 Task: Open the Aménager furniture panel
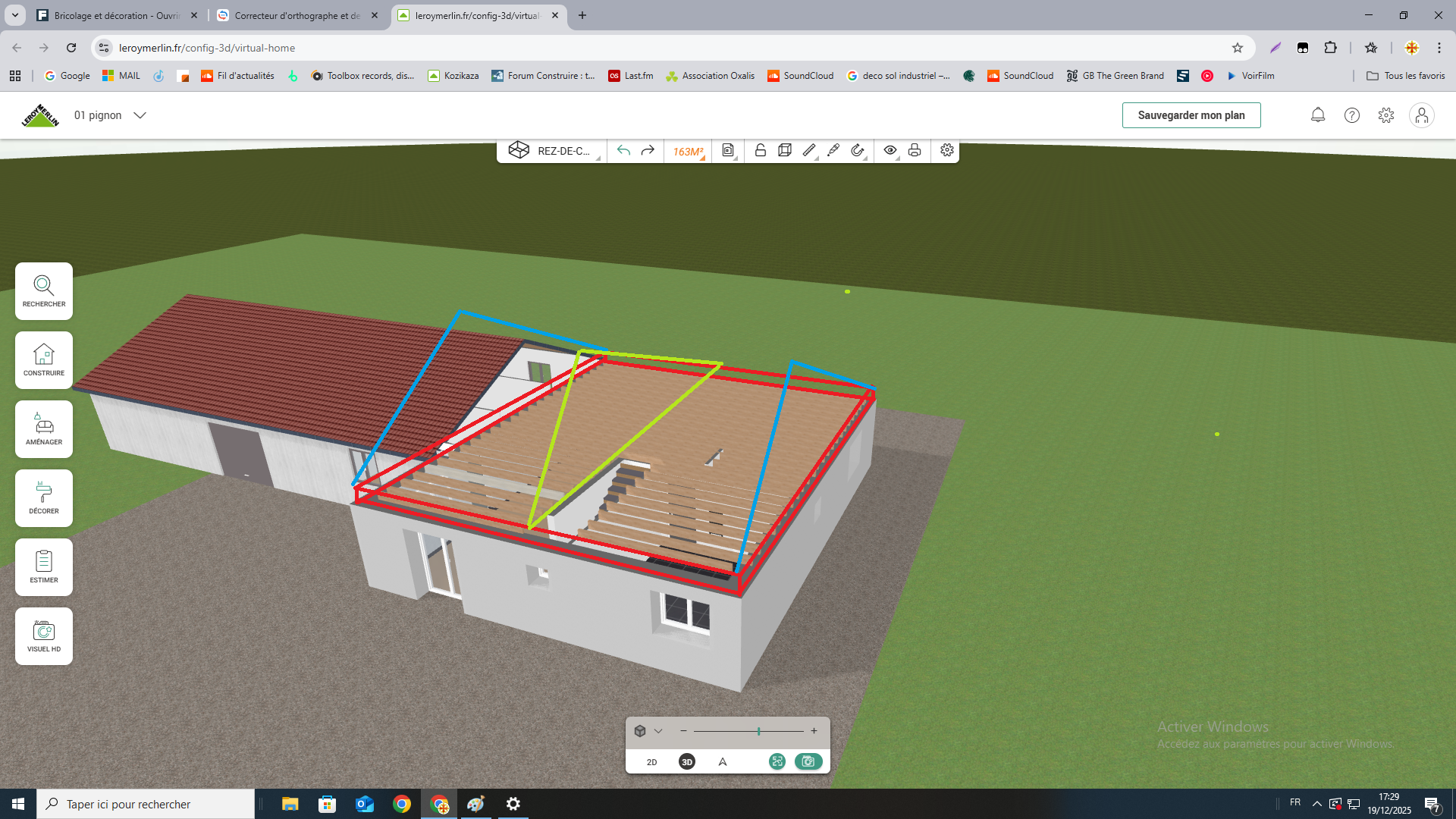44,429
